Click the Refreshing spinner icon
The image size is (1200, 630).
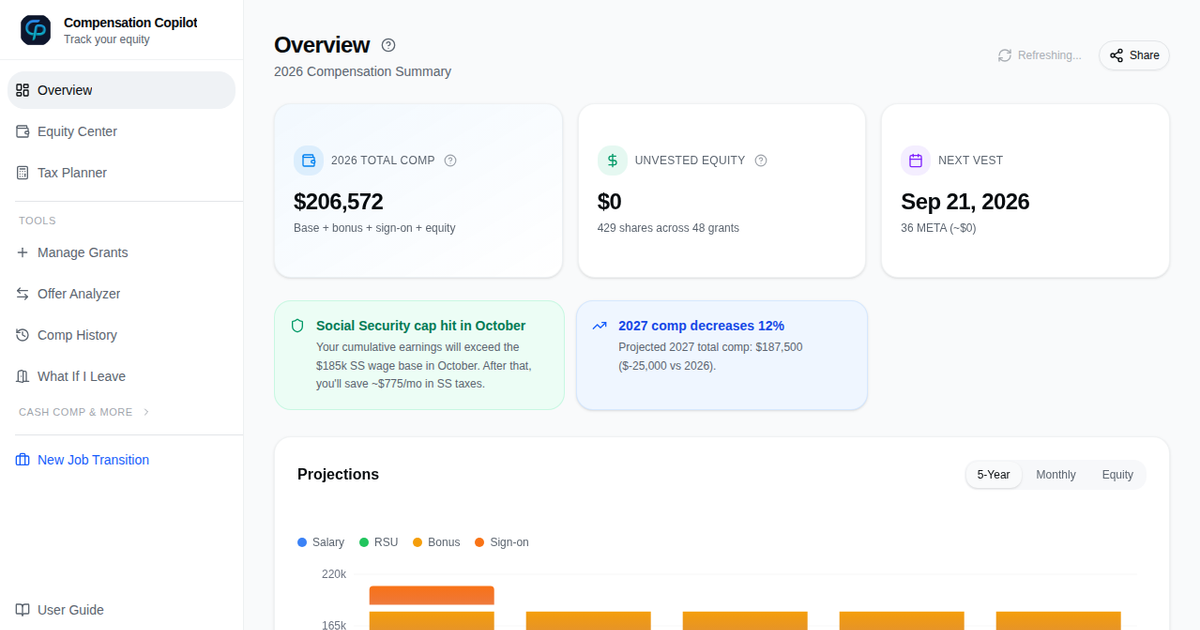[x=1005, y=55]
